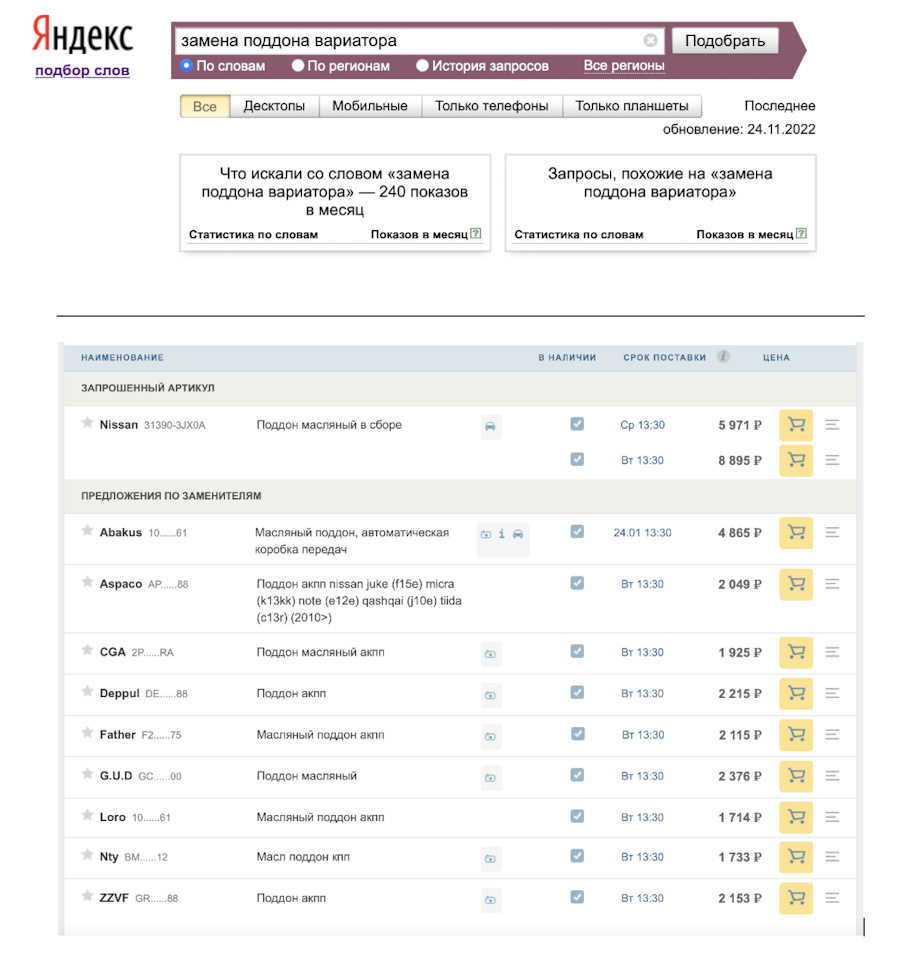Add ZZVF Поддон акпп to cart
Viewport: 901px width, 960px height.
(x=795, y=898)
